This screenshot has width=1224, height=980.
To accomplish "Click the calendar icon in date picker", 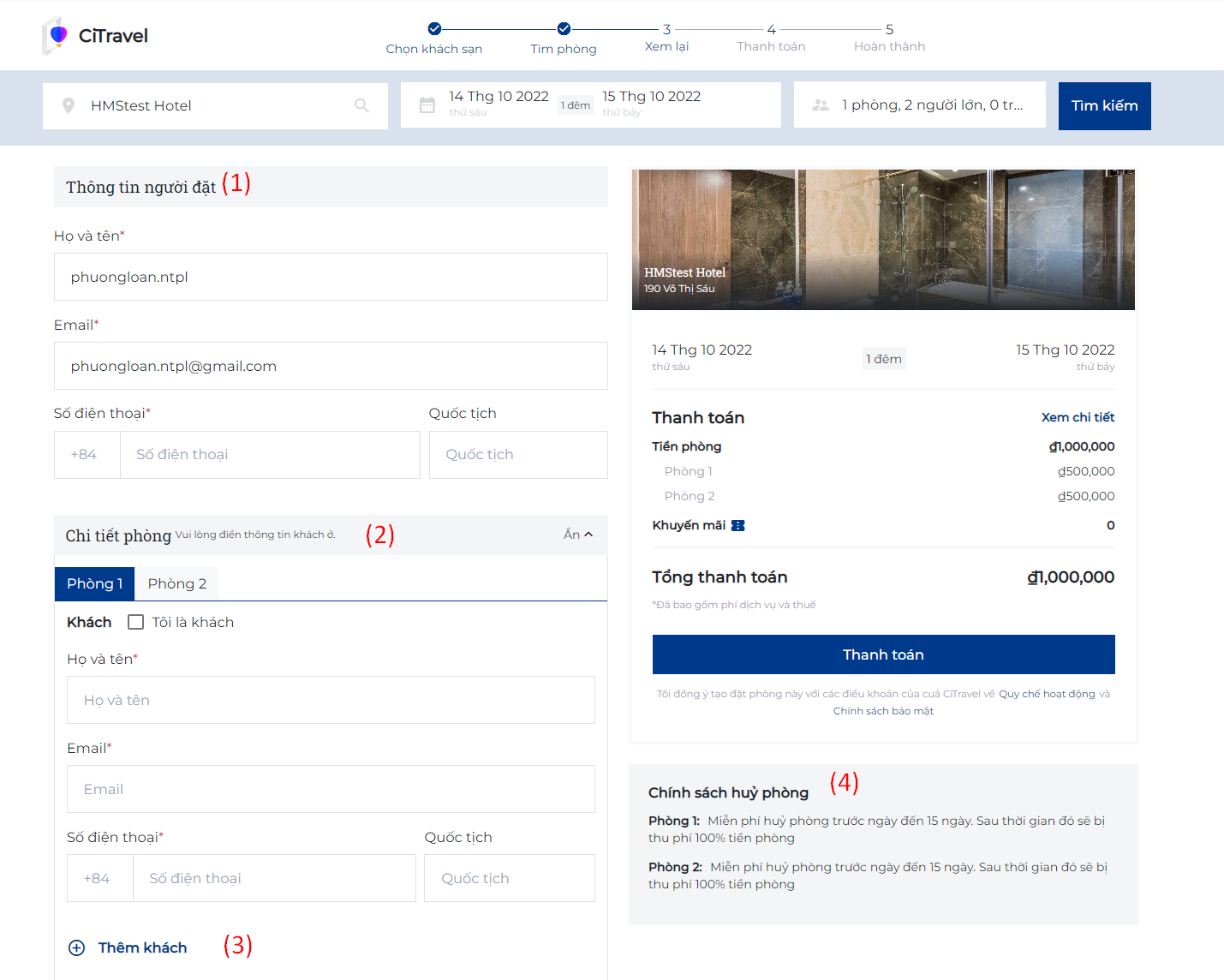I will [x=427, y=105].
